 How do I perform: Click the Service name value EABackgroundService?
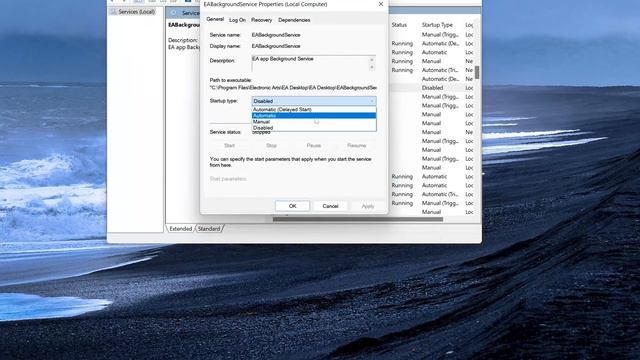(x=276, y=35)
